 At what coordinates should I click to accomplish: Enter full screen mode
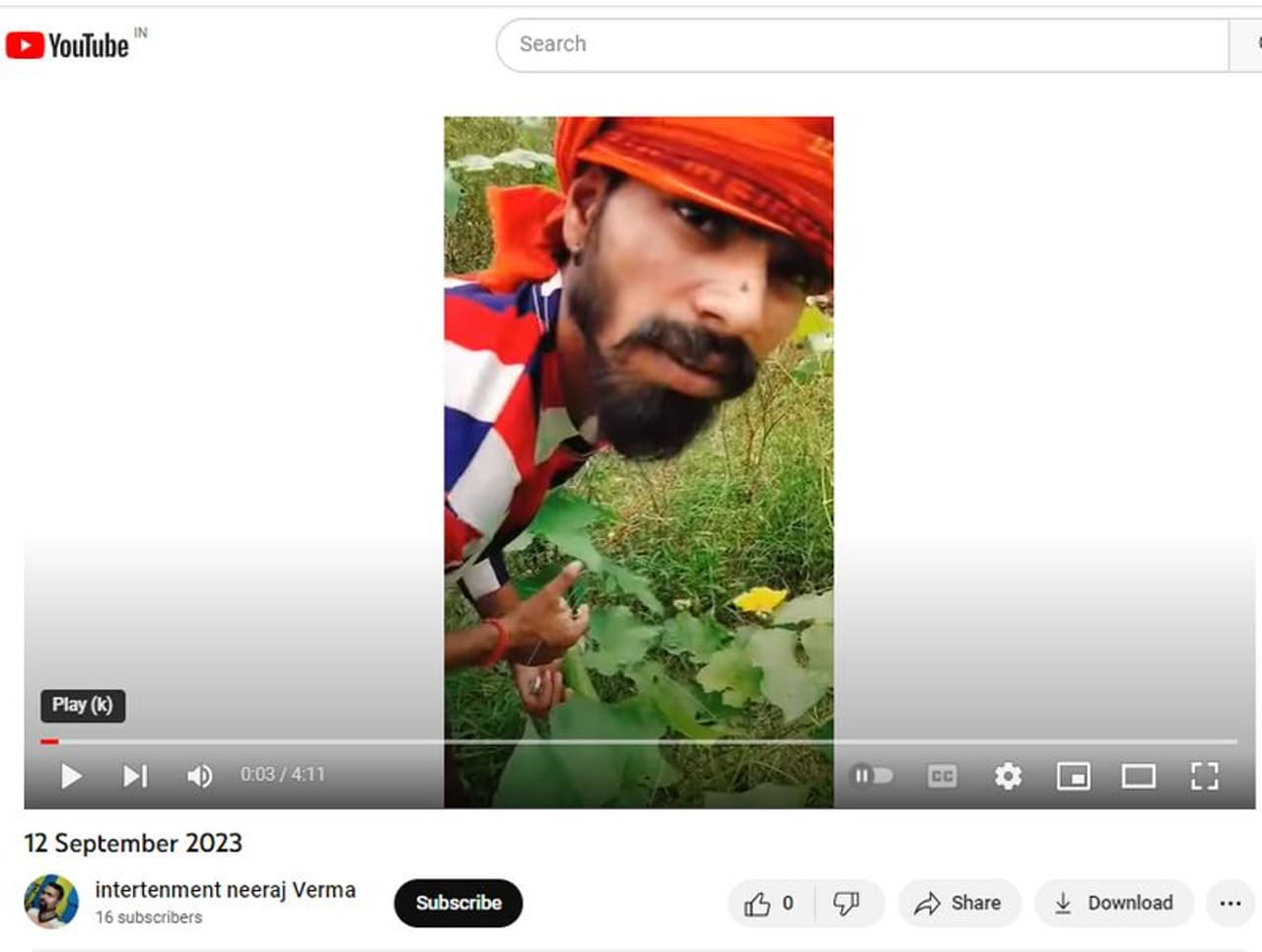click(x=1204, y=777)
